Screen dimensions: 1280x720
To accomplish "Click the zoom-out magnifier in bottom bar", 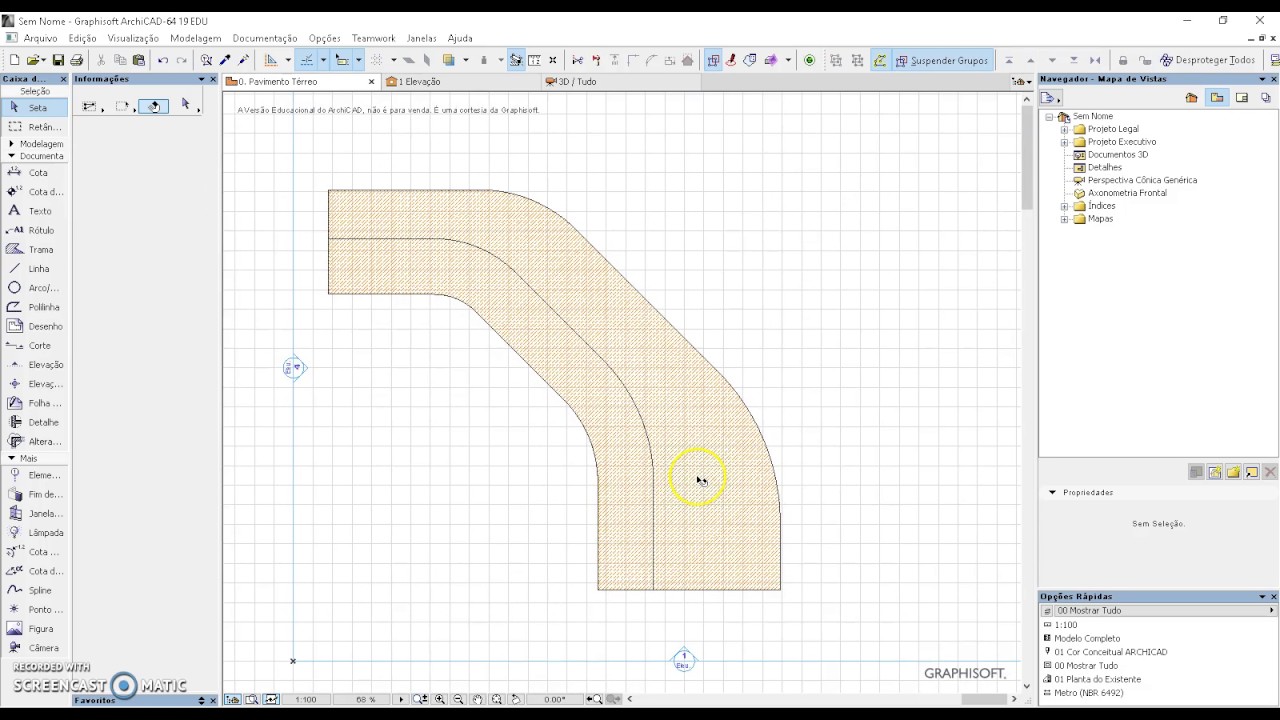I will [x=458, y=699].
